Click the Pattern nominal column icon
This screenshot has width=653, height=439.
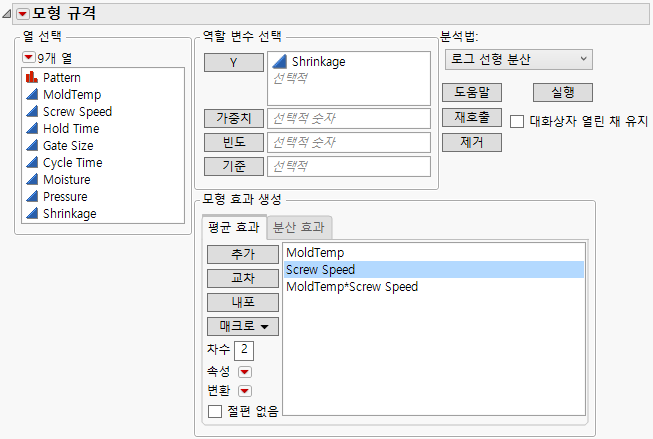32,77
